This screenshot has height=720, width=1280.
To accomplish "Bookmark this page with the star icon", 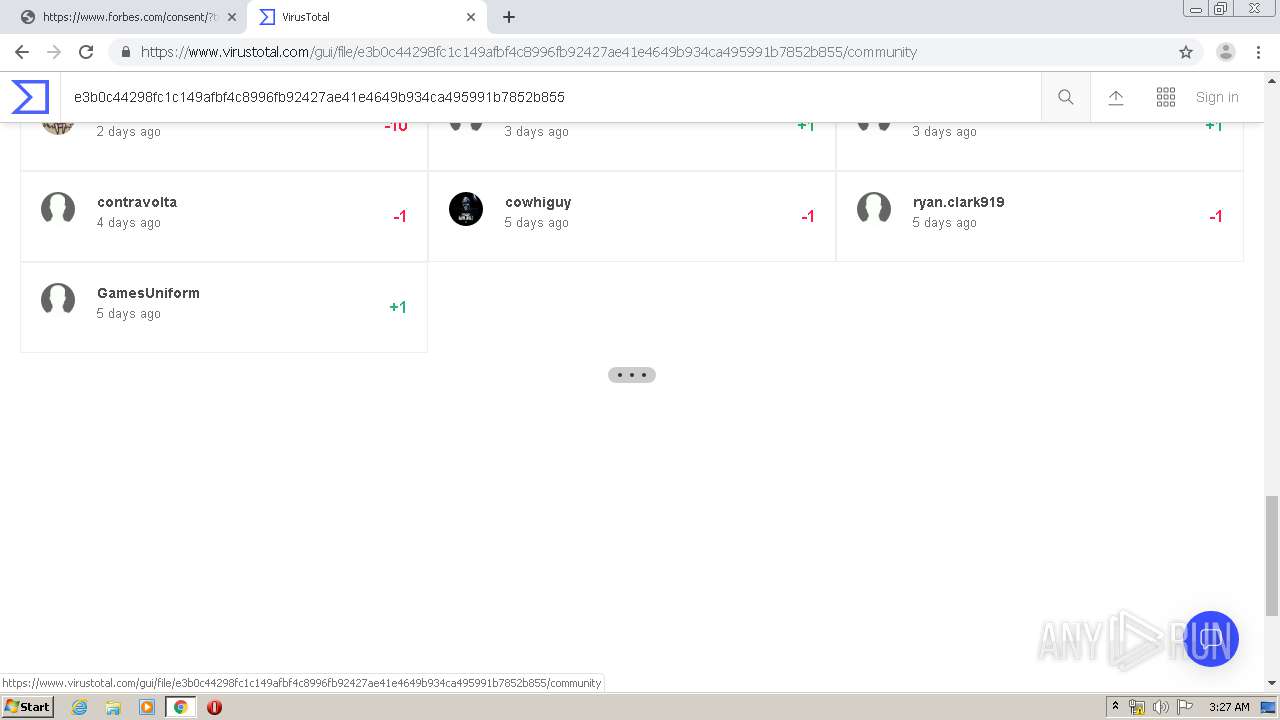I will coord(1186,52).
